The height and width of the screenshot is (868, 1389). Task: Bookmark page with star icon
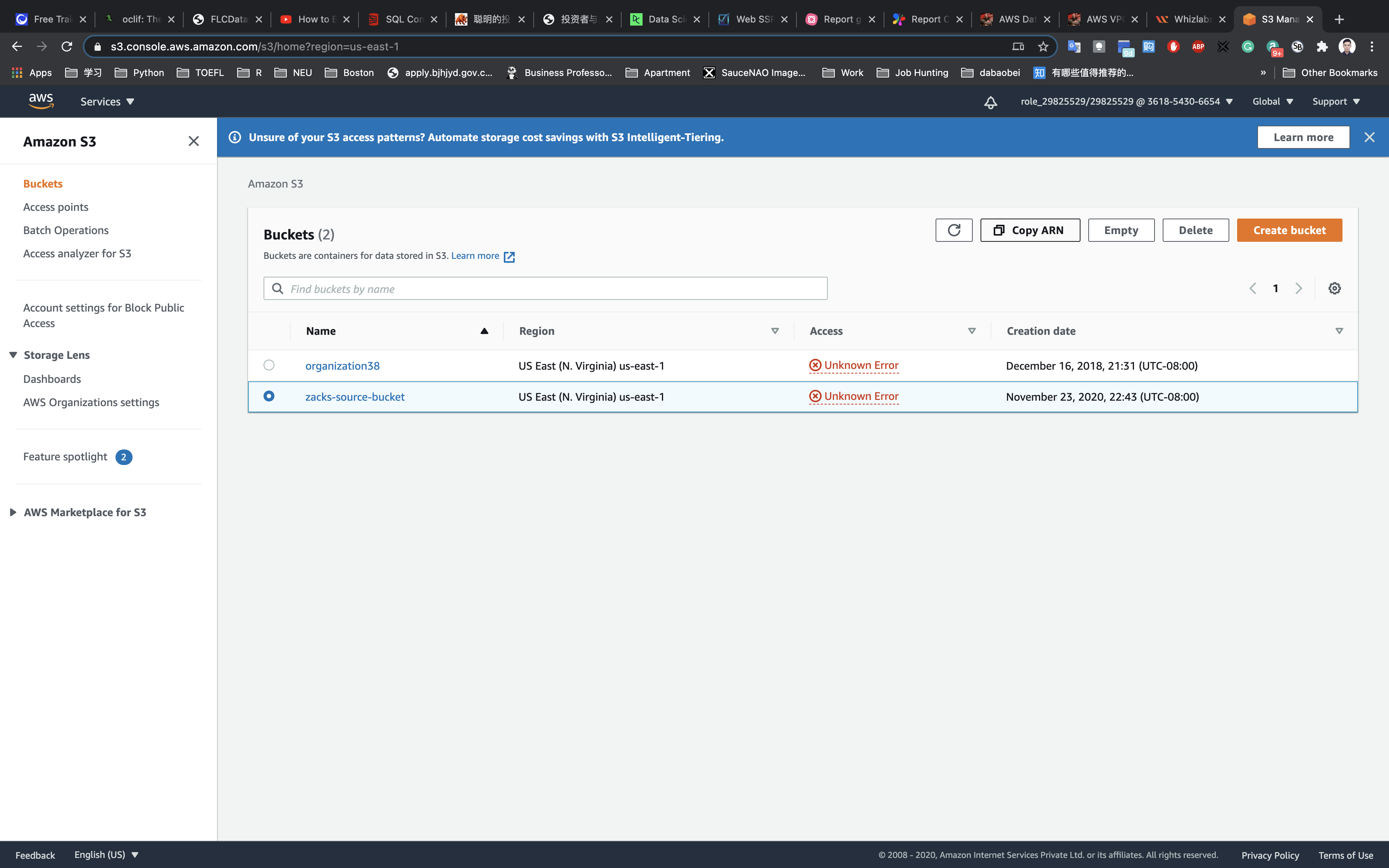coord(1043,46)
